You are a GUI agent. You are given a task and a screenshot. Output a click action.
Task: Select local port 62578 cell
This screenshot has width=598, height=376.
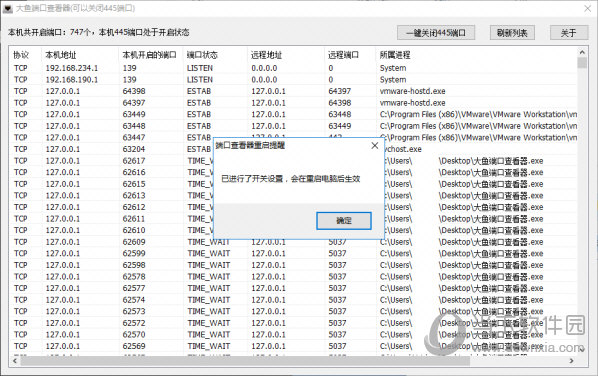tap(134, 277)
